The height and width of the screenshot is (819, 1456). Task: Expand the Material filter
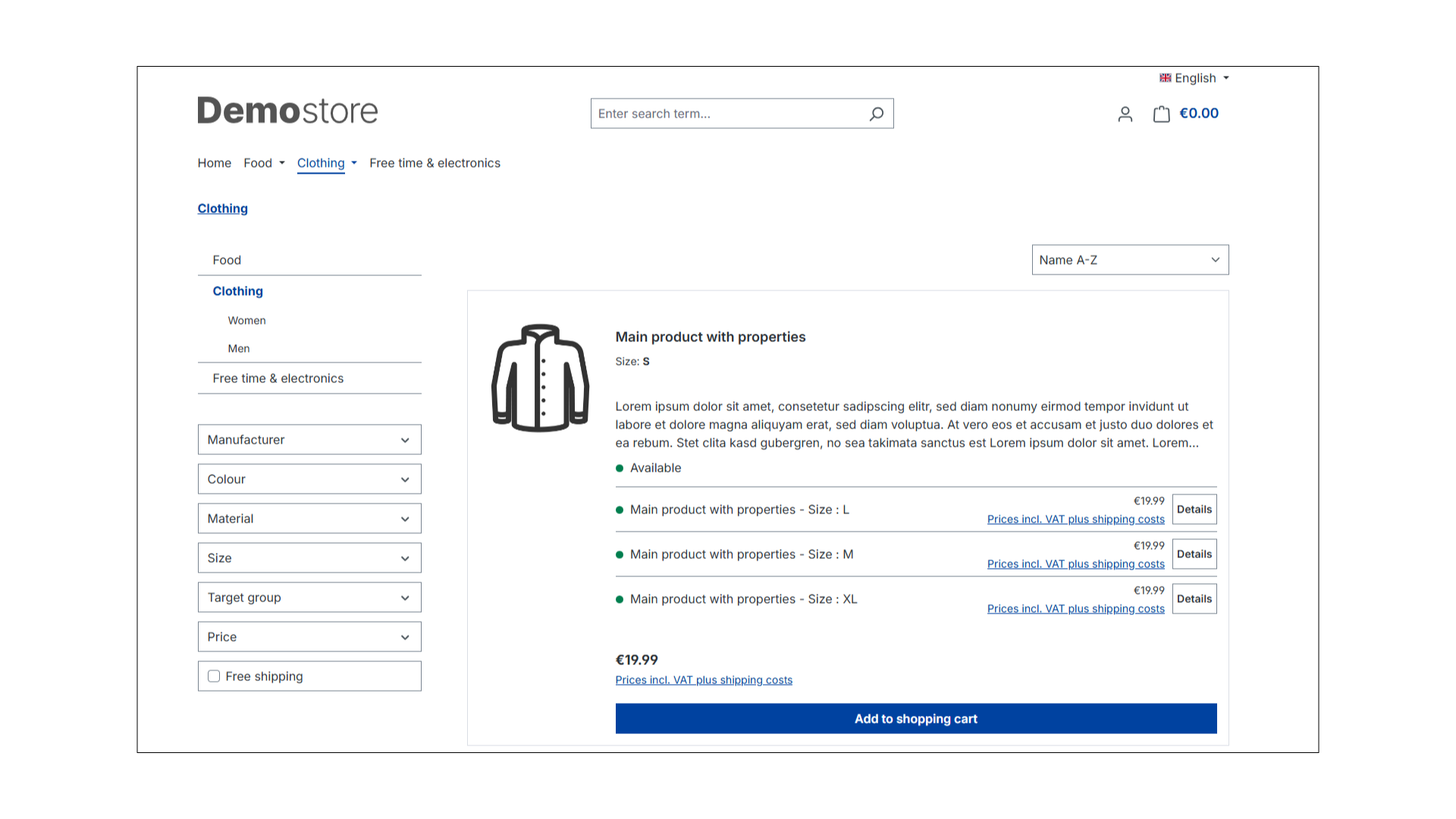click(309, 519)
